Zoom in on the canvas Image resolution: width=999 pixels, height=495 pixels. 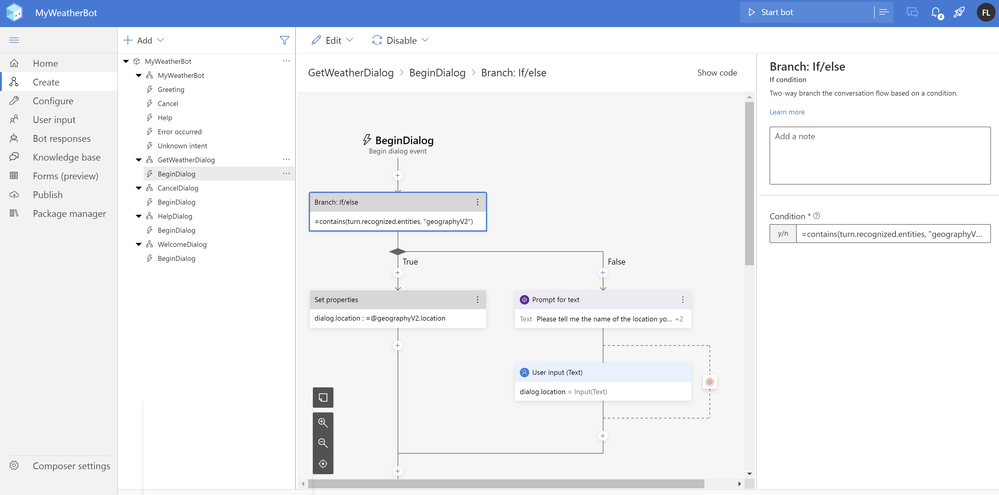click(323, 422)
